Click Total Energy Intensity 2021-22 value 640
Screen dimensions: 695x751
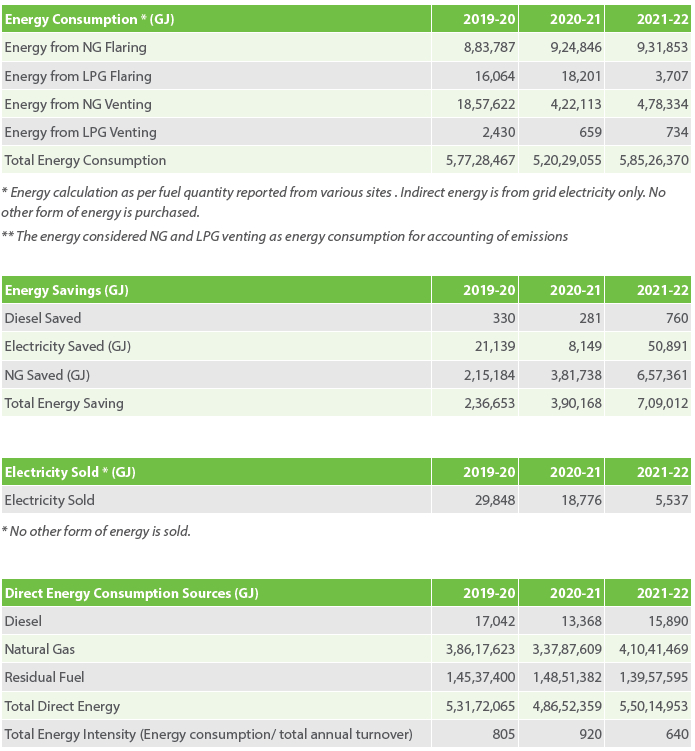coord(677,734)
